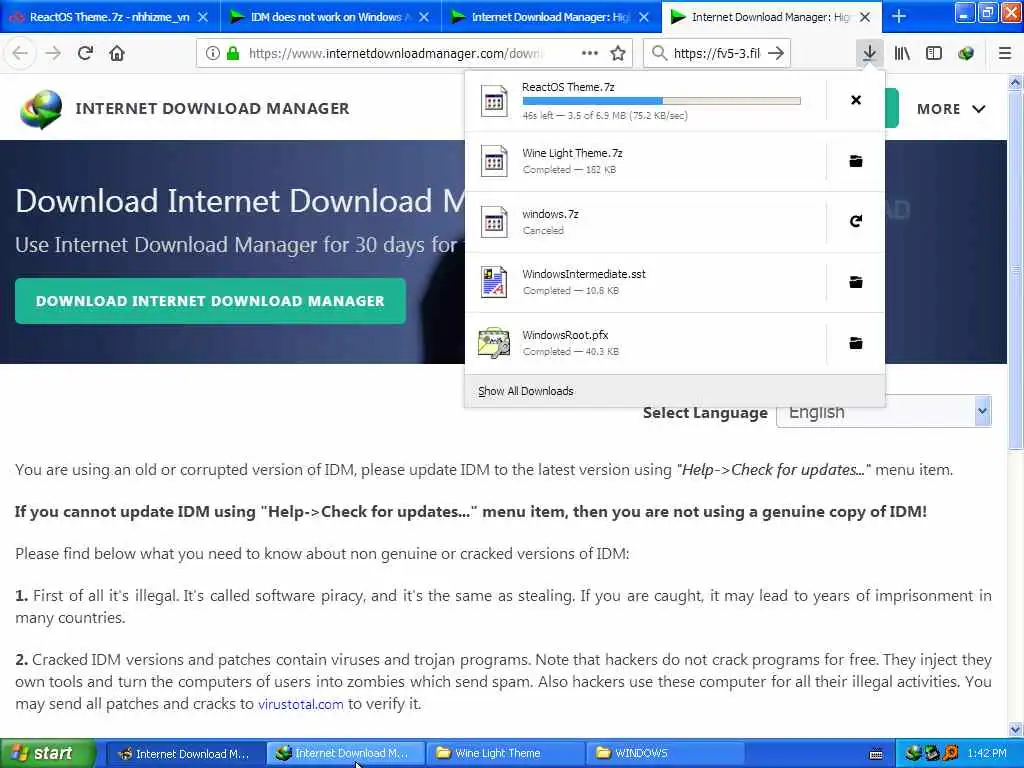This screenshot has height=768, width=1024.
Task: Click the ReactOS Theme.7z file icon
Action: coord(494,101)
